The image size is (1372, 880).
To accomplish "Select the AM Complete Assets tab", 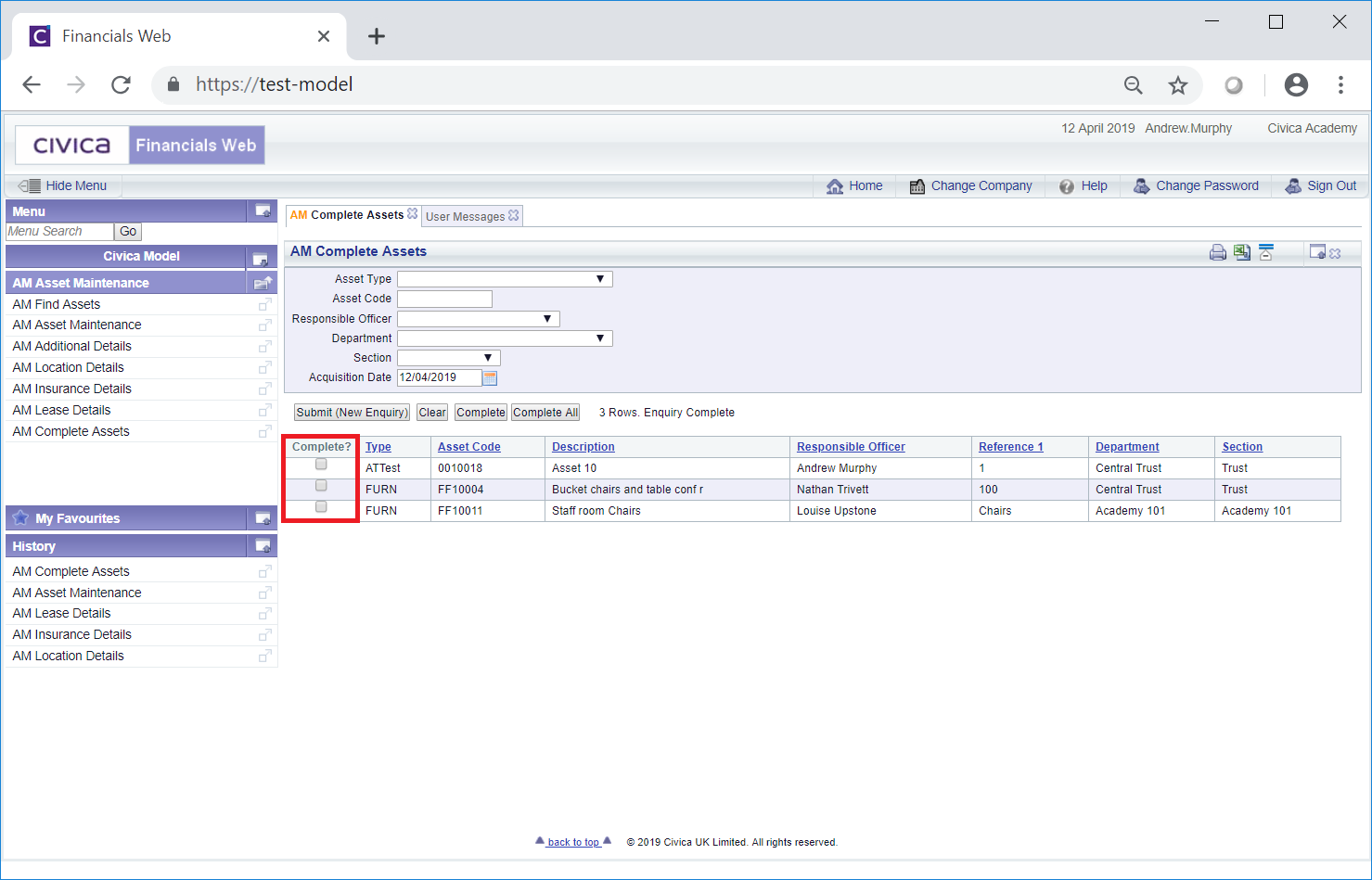I will (x=347, y=215).
